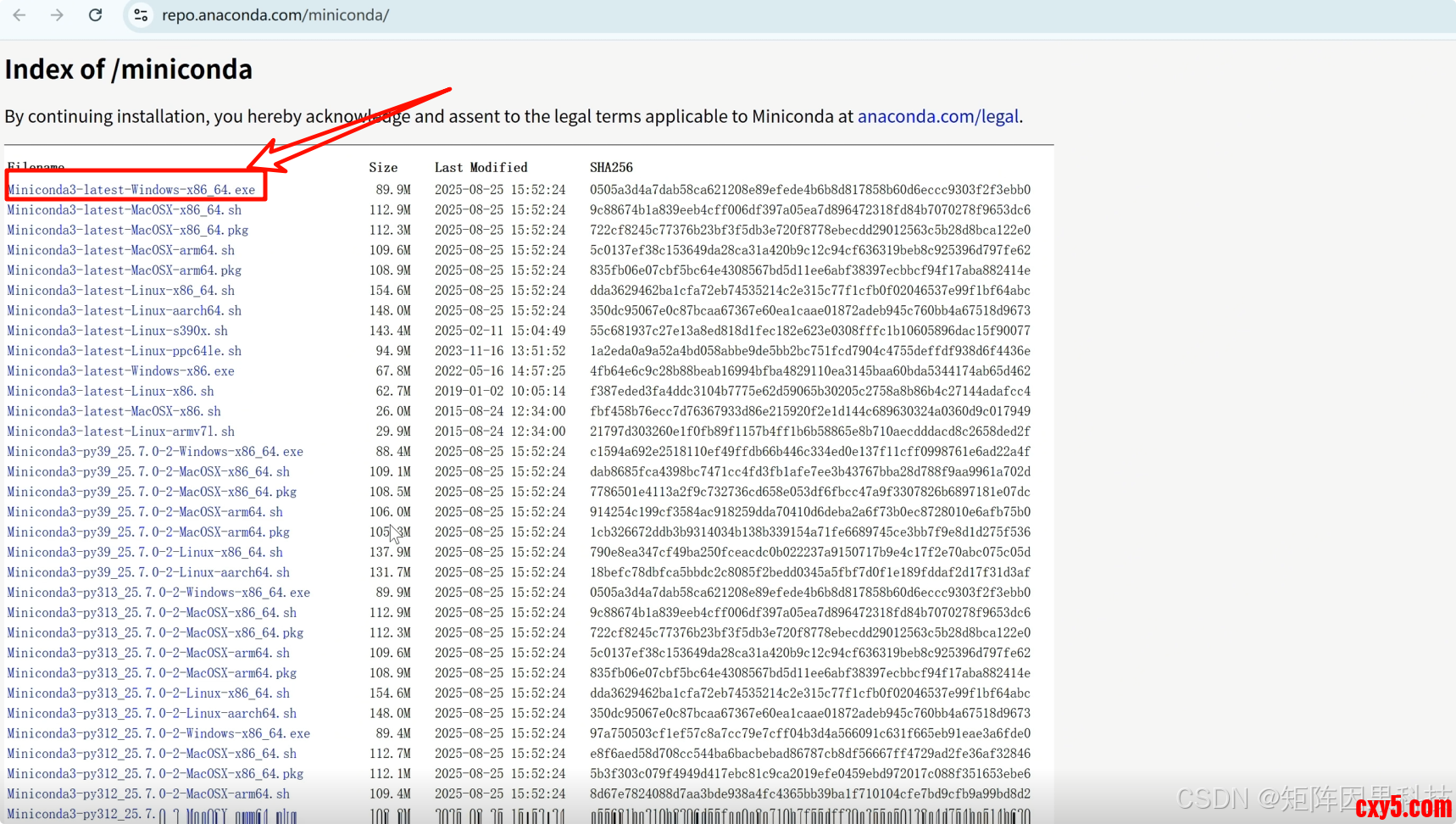Select the SHA256 hash starting with 4fb64e6c9c
The image size is (1456, 824).
click(x=810, y=371)
